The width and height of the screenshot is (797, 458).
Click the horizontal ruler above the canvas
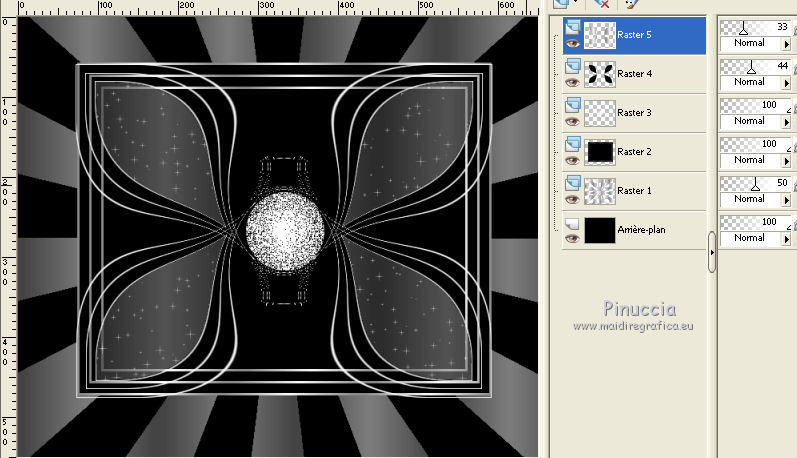(x=278, y=7)
